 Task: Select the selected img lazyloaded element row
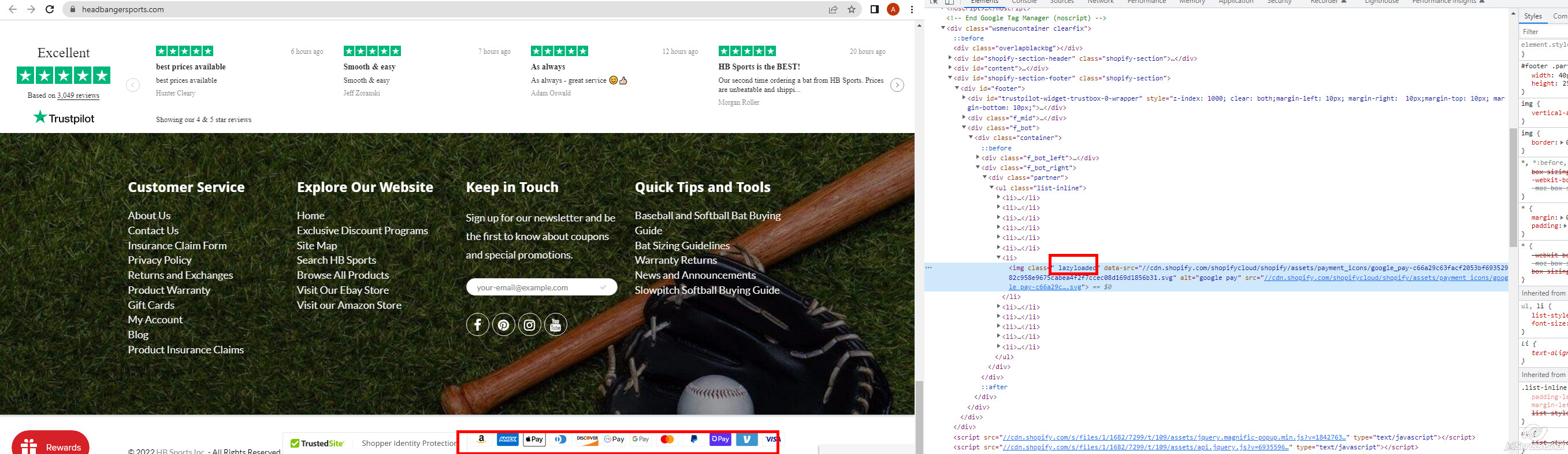[1217, 277]
